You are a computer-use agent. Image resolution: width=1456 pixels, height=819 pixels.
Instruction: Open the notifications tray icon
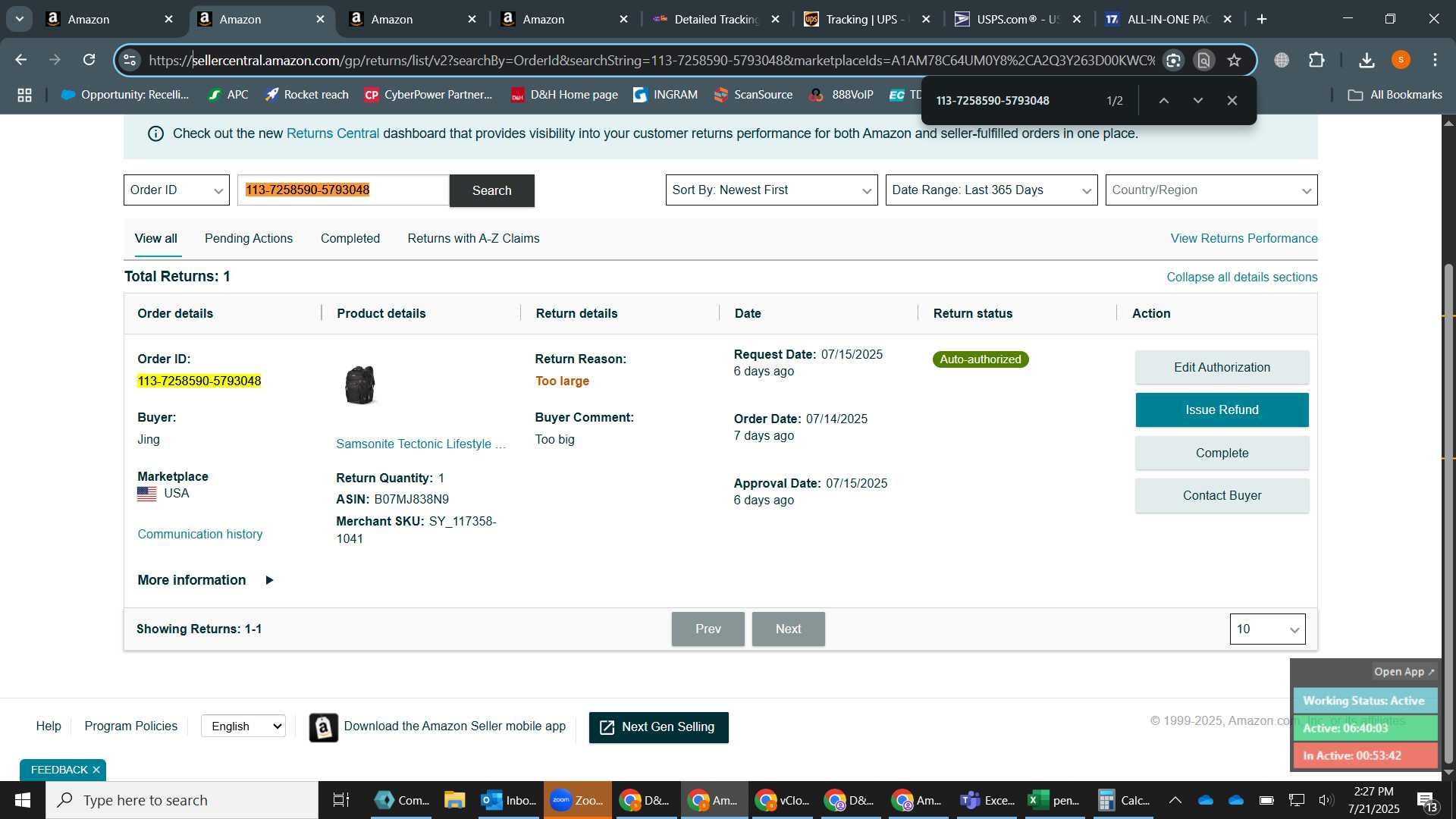[x=1426, y=801]
